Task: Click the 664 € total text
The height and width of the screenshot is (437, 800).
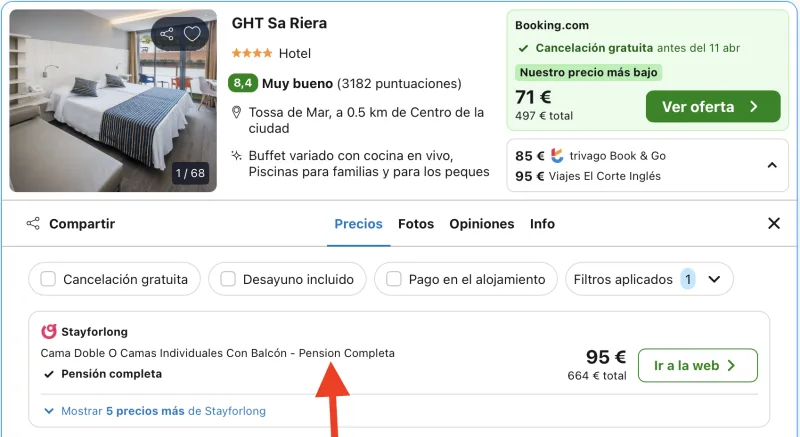Action: [597, 376]
